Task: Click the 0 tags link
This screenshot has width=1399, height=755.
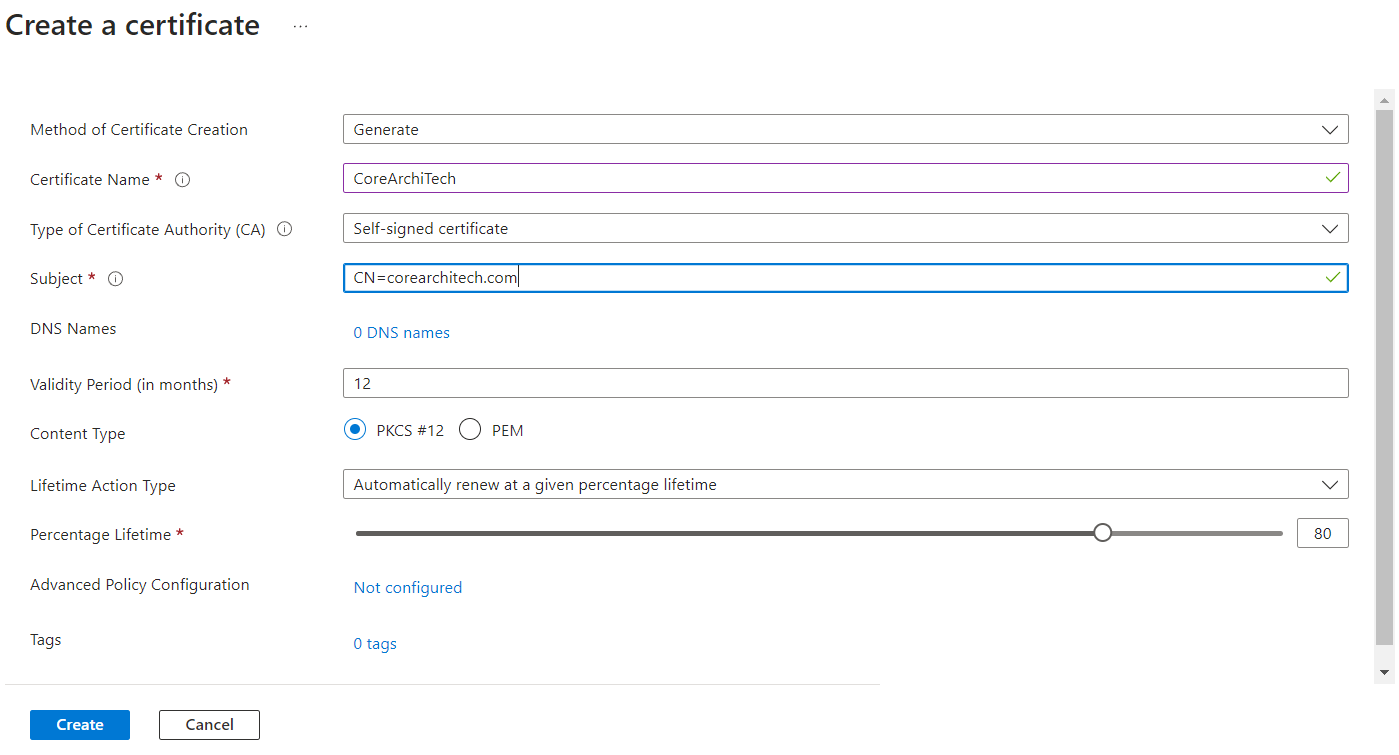Action: pyautogui.click(x=375, y=643)
